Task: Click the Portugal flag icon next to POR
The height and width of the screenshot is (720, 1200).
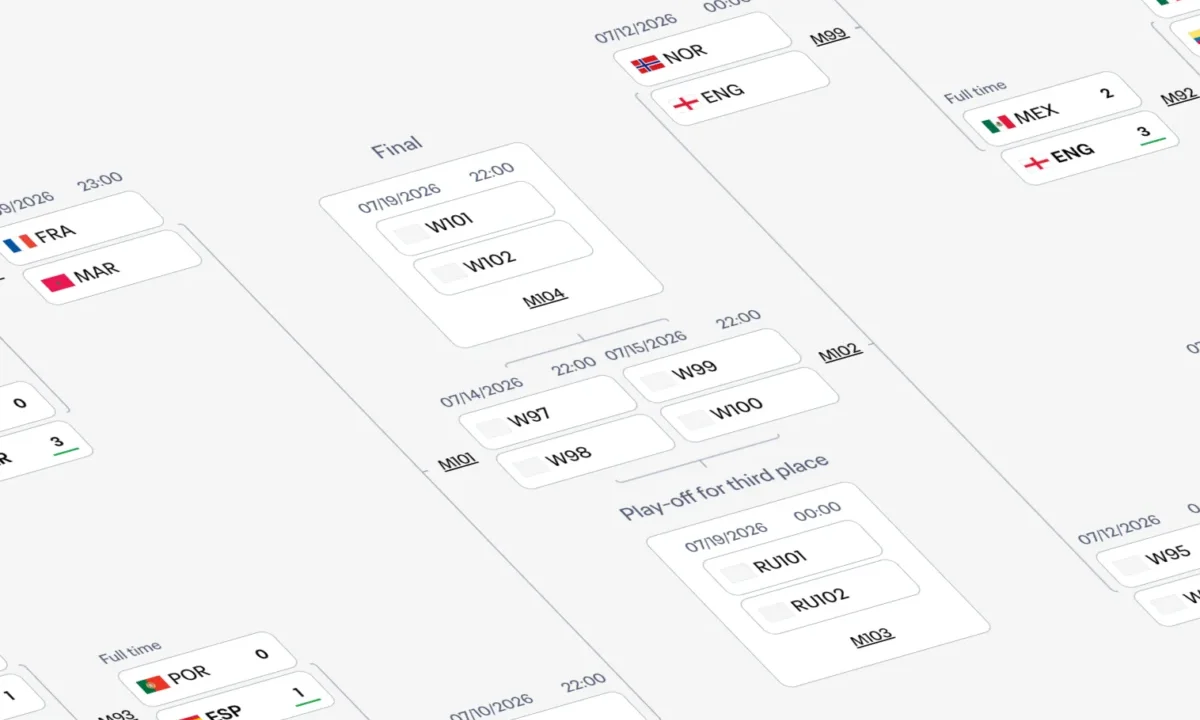Action: point(152,683)
